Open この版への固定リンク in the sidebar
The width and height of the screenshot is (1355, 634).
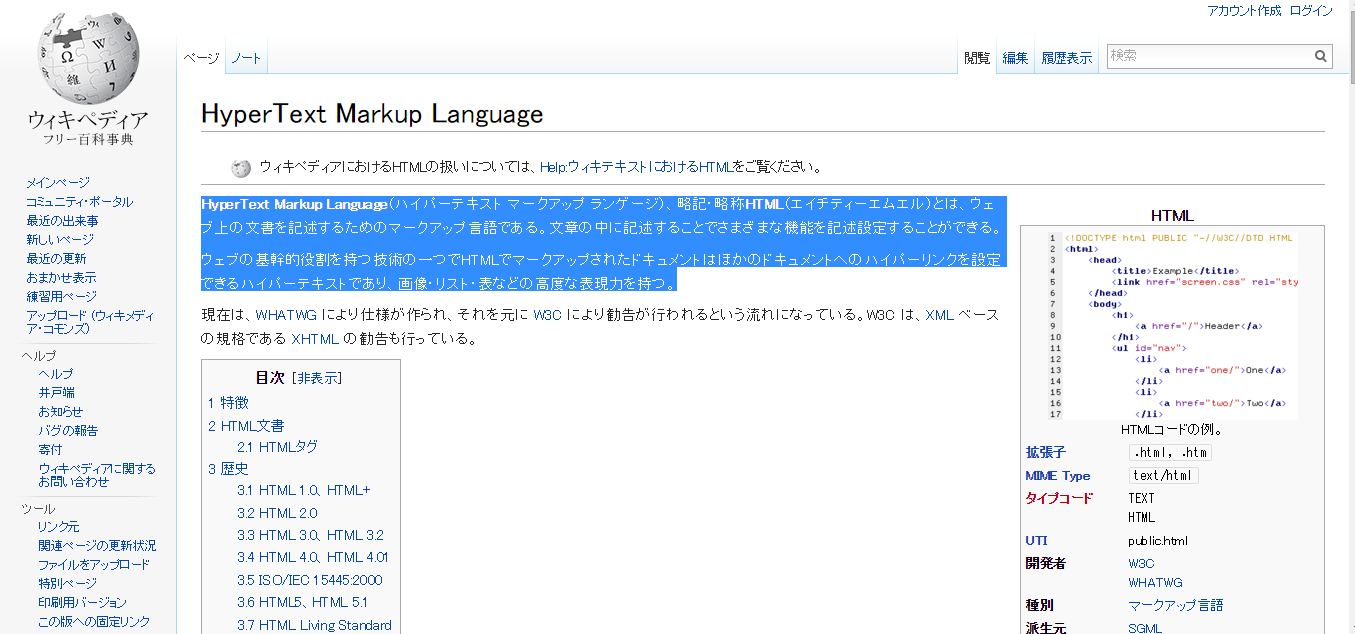[94, 621]
